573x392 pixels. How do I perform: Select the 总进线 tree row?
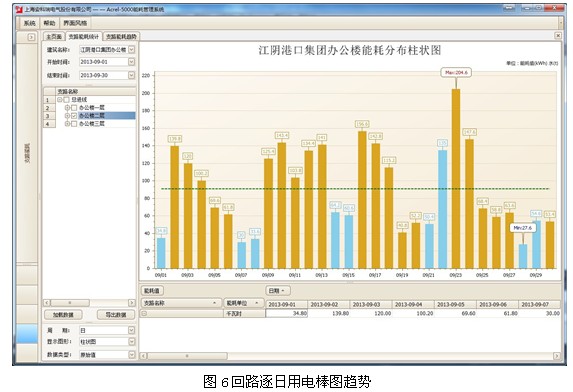95,100
